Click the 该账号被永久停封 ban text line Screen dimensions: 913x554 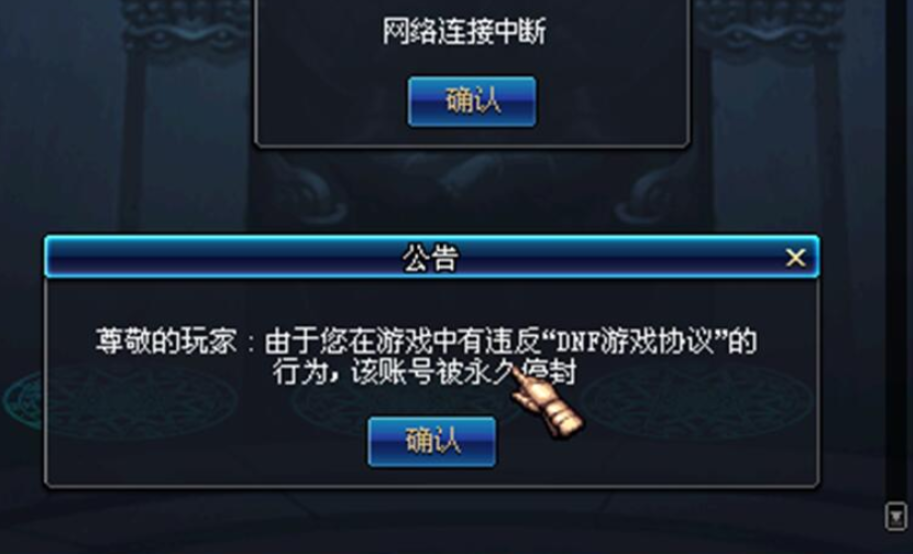463,372
